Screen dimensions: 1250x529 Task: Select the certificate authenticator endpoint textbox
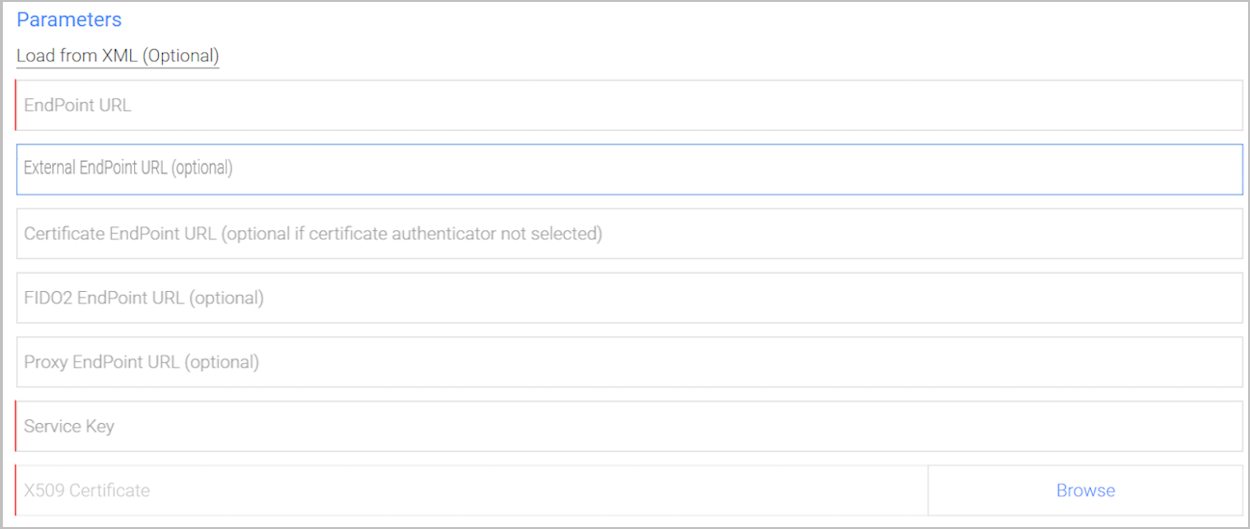click(x=629, y=234)
